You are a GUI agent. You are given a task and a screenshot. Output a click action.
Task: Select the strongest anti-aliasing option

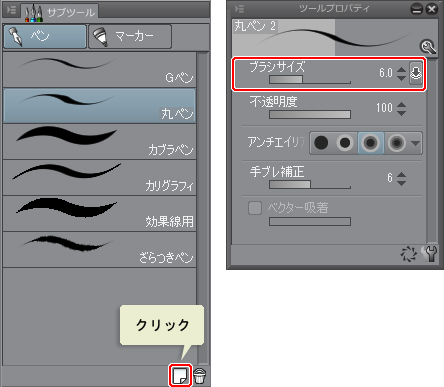click(x=396, y=143)
